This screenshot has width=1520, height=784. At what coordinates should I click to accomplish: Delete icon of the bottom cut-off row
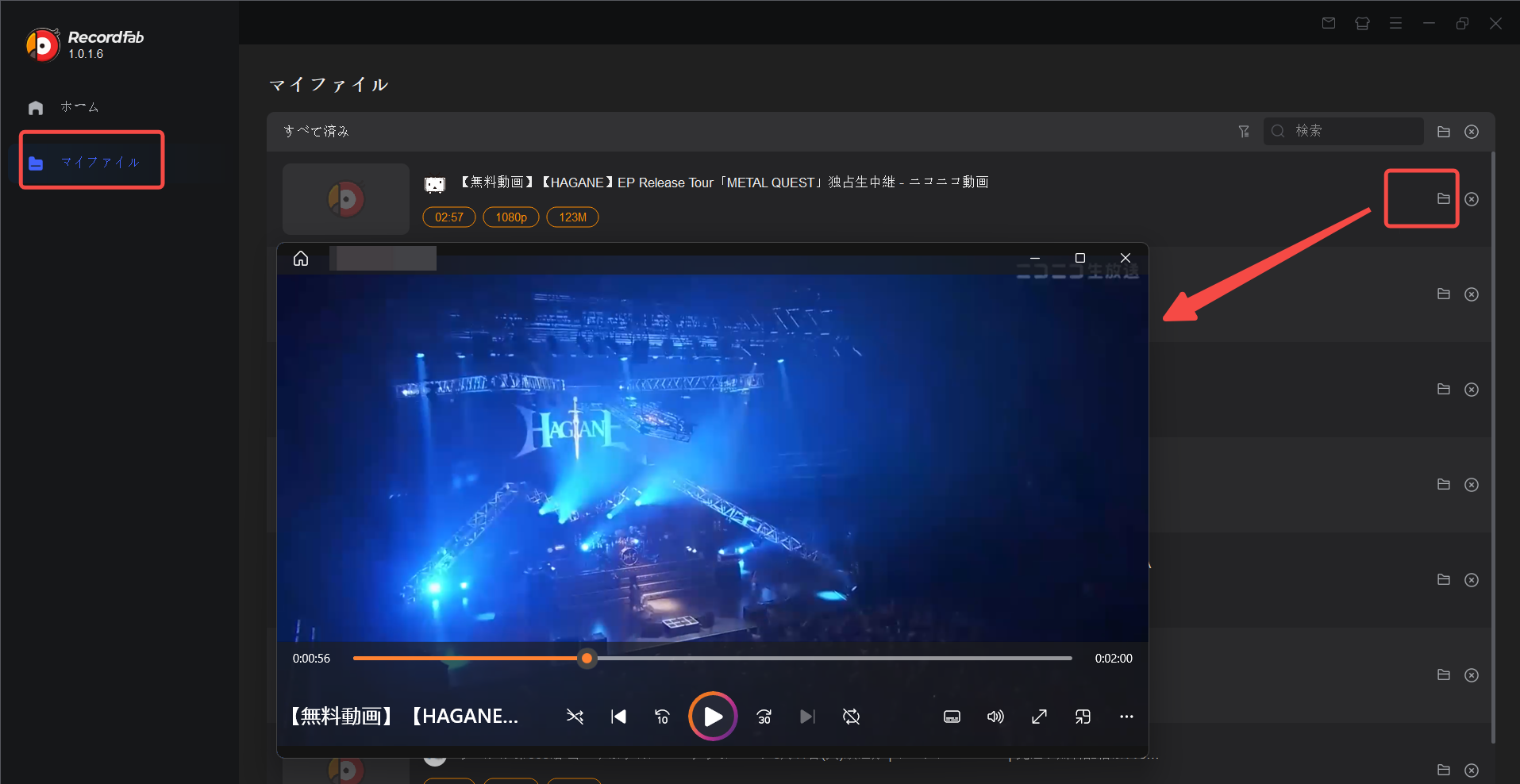(x=1472, y=771)
